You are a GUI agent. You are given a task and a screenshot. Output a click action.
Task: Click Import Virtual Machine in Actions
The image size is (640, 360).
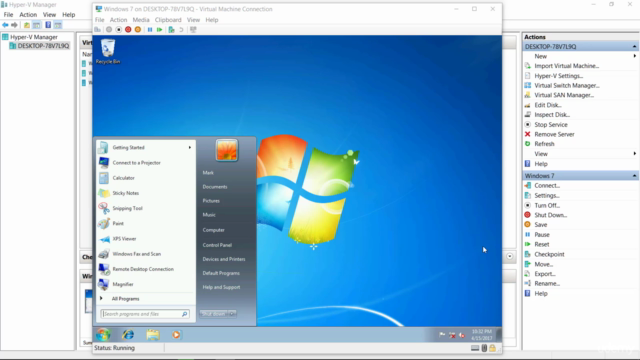tap(567, 66)
